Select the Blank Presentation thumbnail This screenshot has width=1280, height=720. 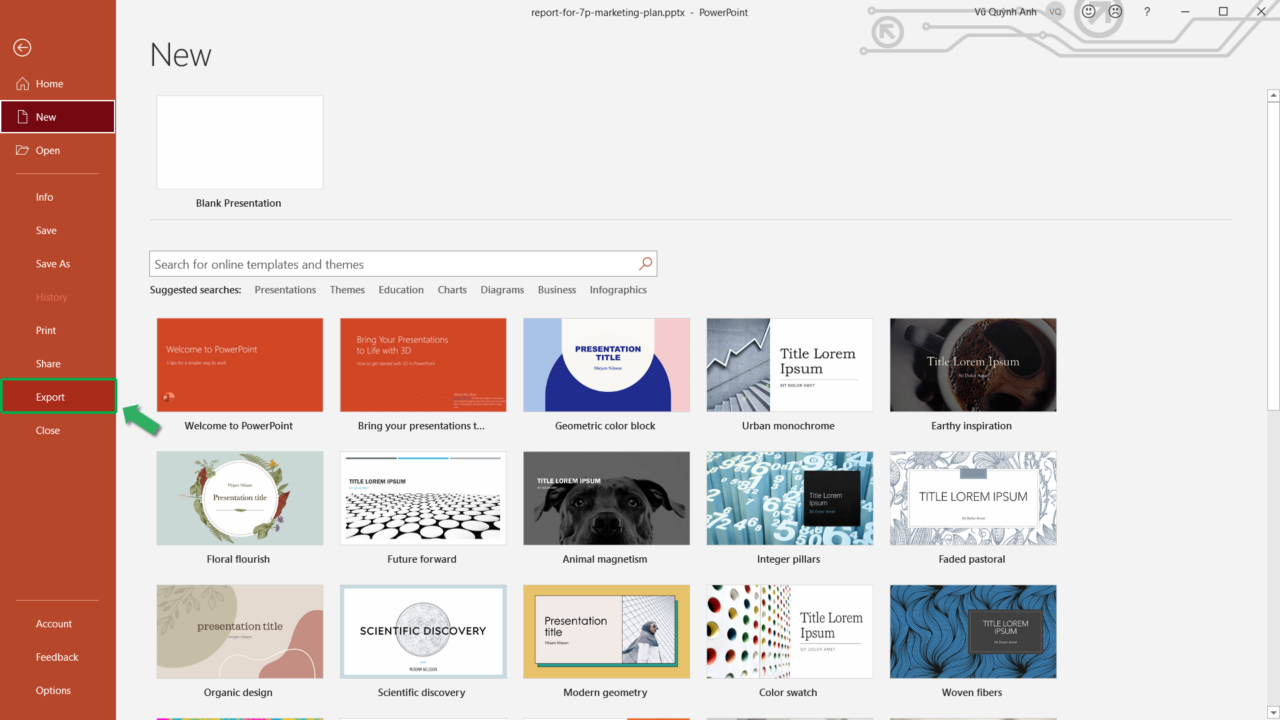tap(240, 142)
